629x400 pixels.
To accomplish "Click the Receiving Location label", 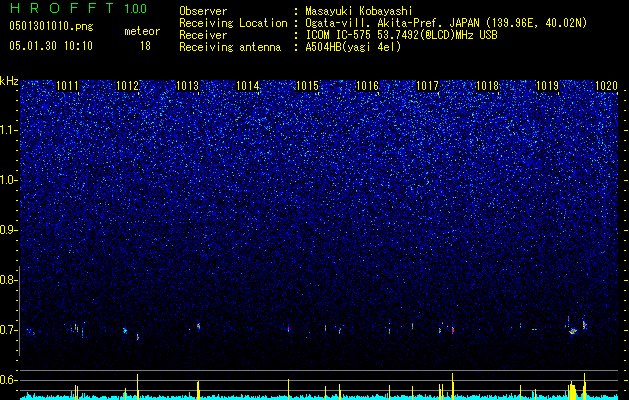I will 233,23.
